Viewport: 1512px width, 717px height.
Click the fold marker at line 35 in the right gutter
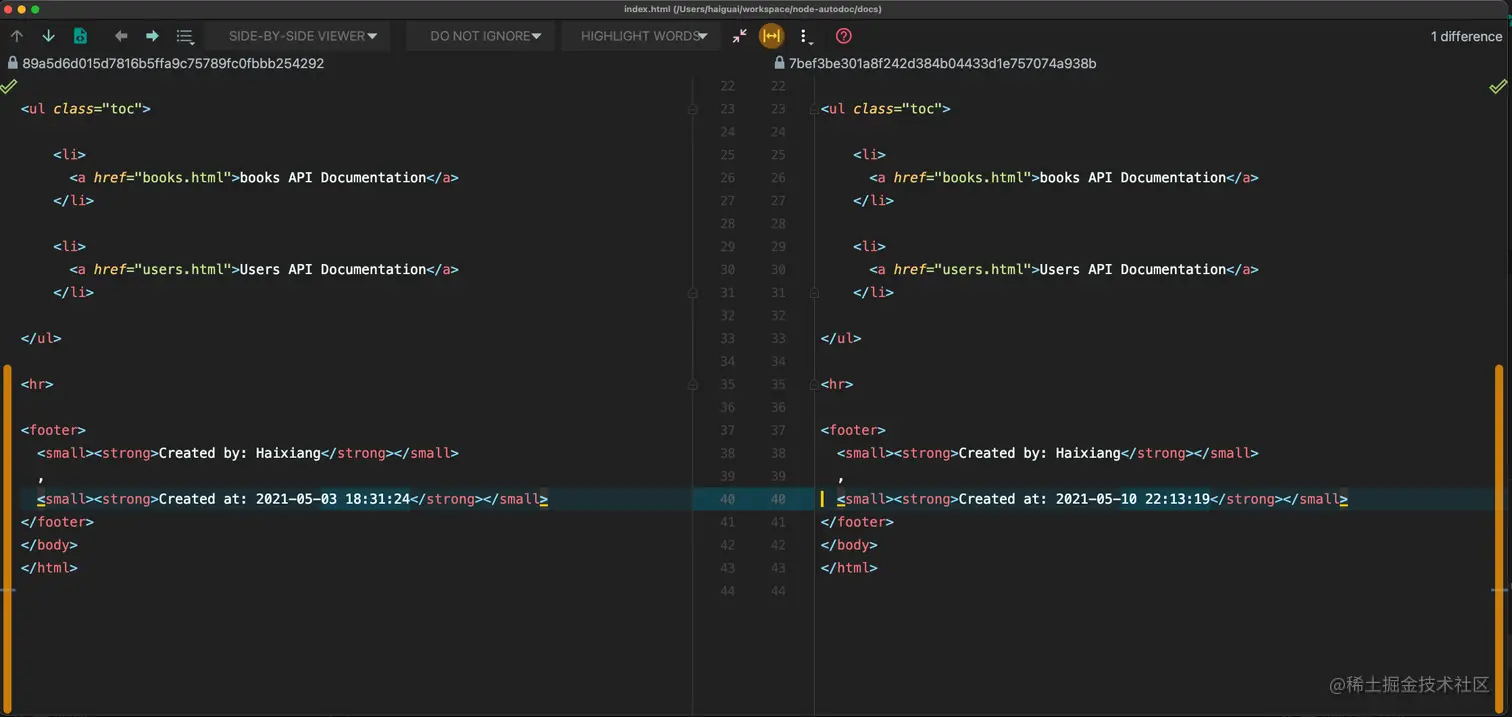click(814, 385)
